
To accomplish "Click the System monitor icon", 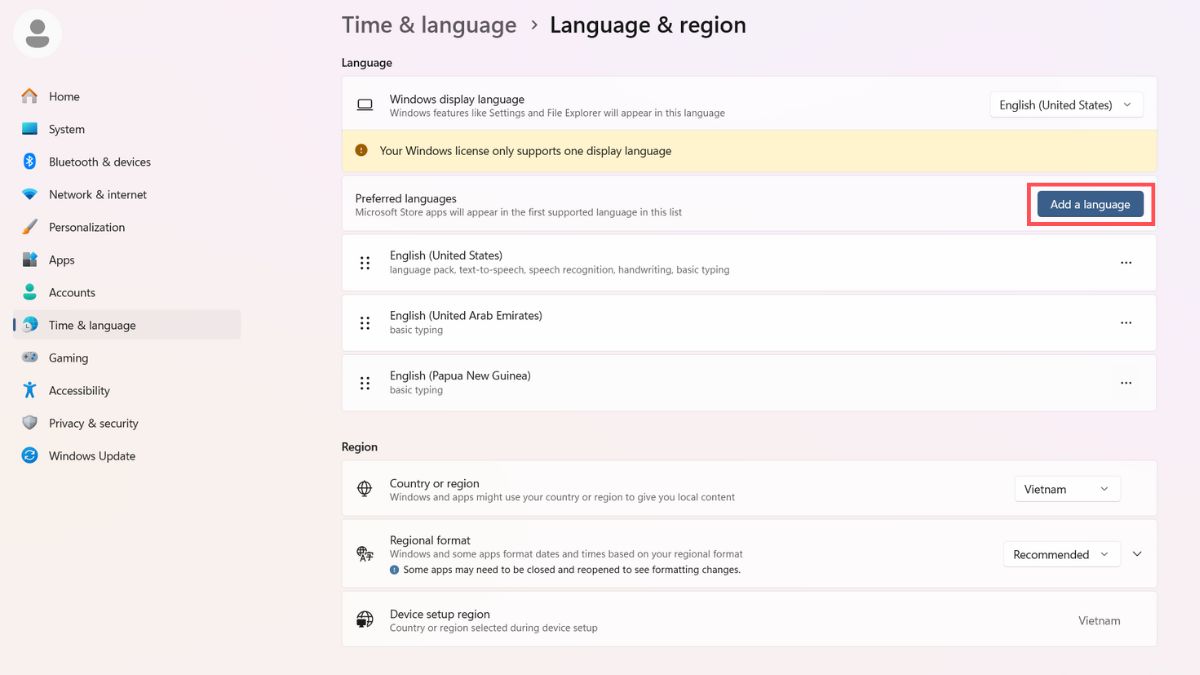I will tap(30, 129).
